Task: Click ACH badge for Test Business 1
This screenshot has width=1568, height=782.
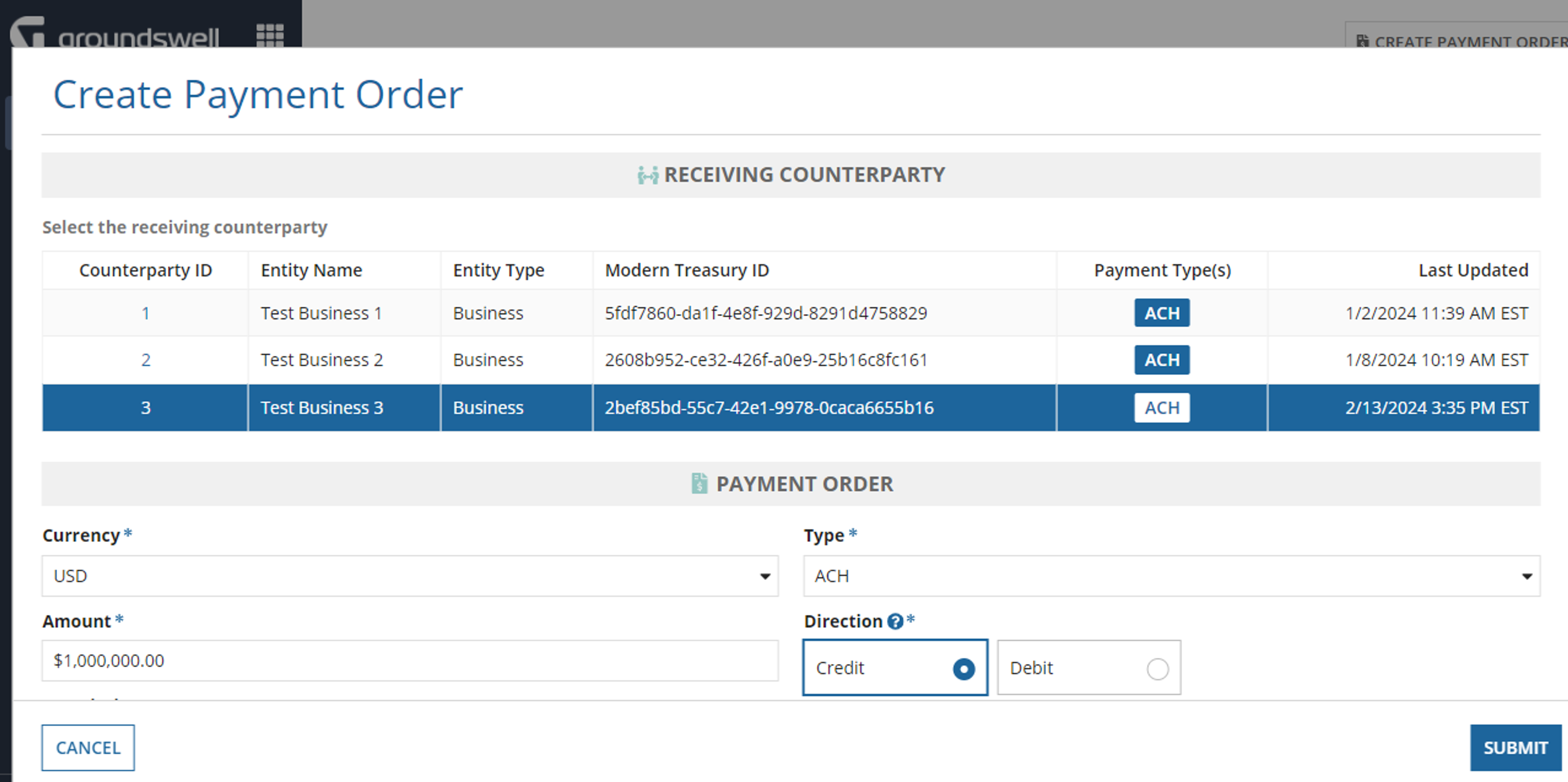Action: pyautogui.click(x=1162, y=313)
